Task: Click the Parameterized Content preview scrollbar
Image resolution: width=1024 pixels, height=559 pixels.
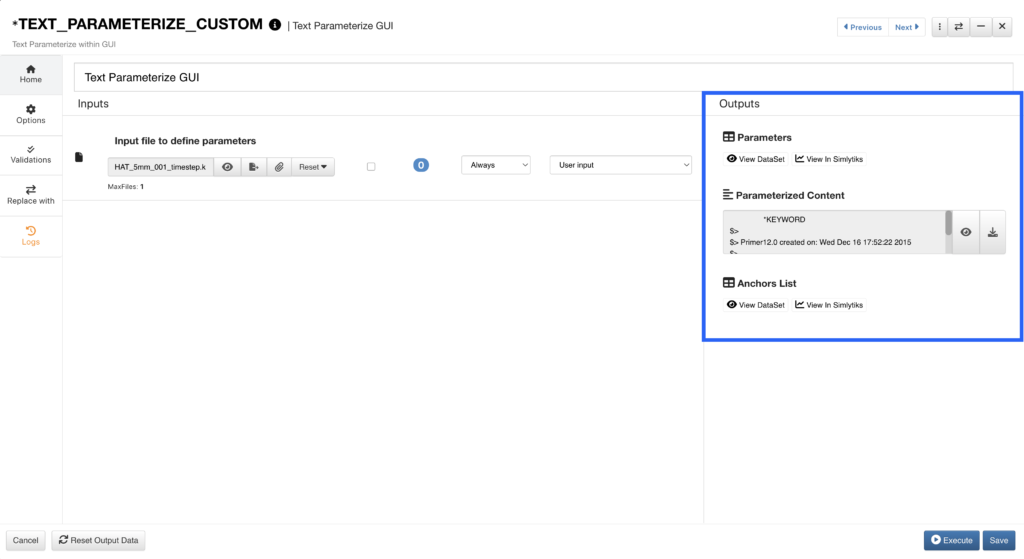Action: click(948, 224)
